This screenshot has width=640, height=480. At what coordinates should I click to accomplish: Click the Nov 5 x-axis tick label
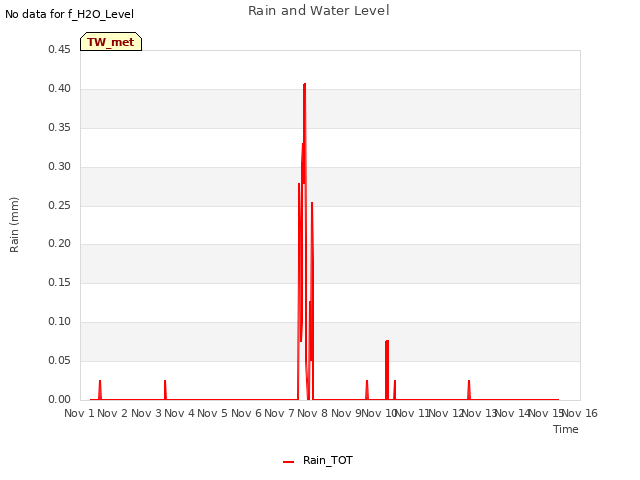[213, 413]
